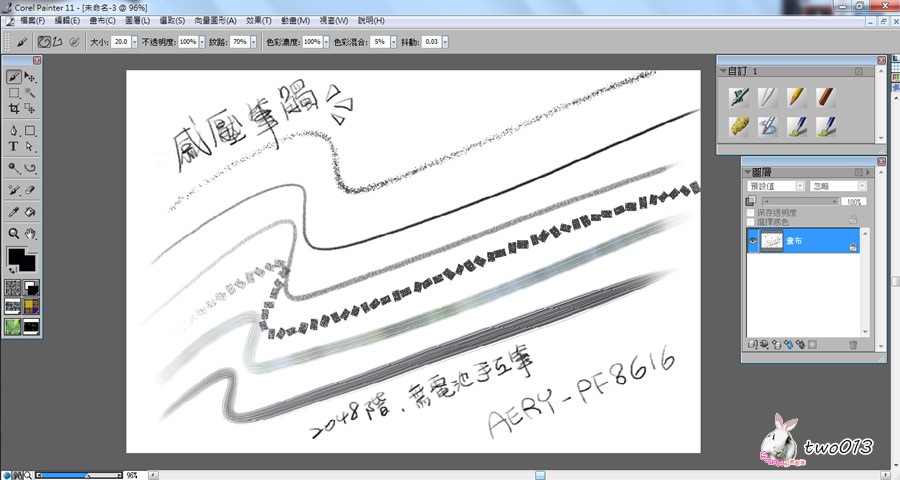Viewport: 900px width, 480px height.
Task: Toggle 保存透明度 checkbox
Action: click(751, 213)
